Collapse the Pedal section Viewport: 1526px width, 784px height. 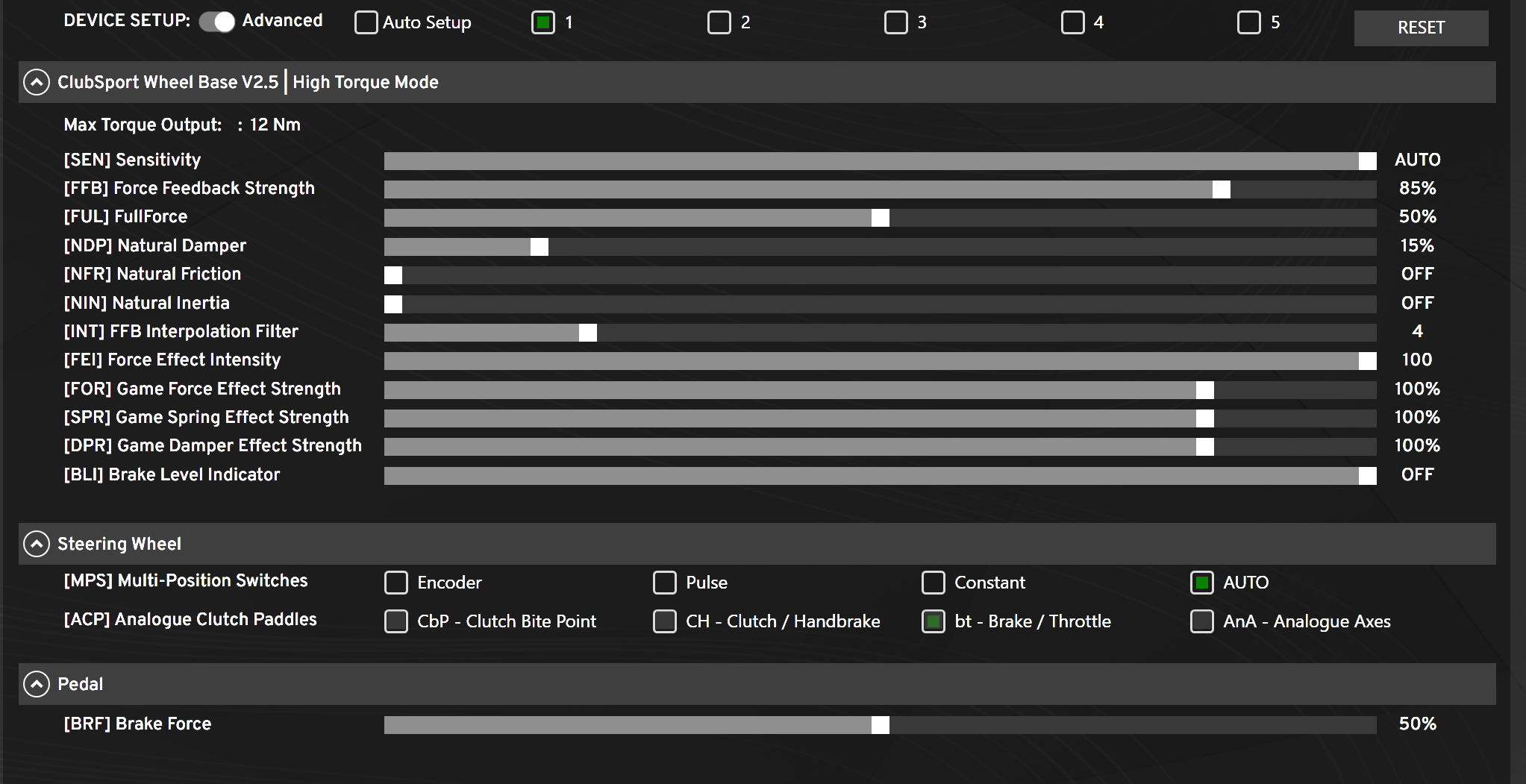coord(37,684)
